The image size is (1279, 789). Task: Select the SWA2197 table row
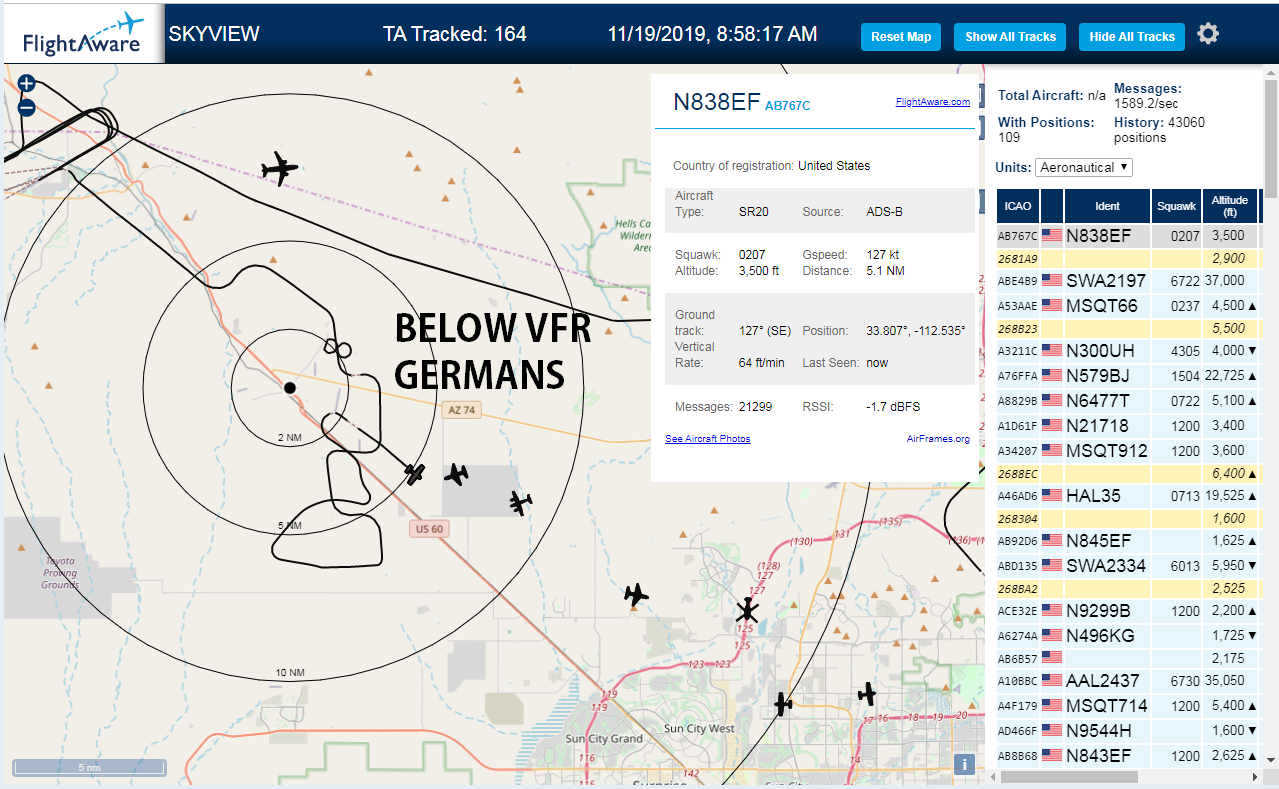(1128, 281)
